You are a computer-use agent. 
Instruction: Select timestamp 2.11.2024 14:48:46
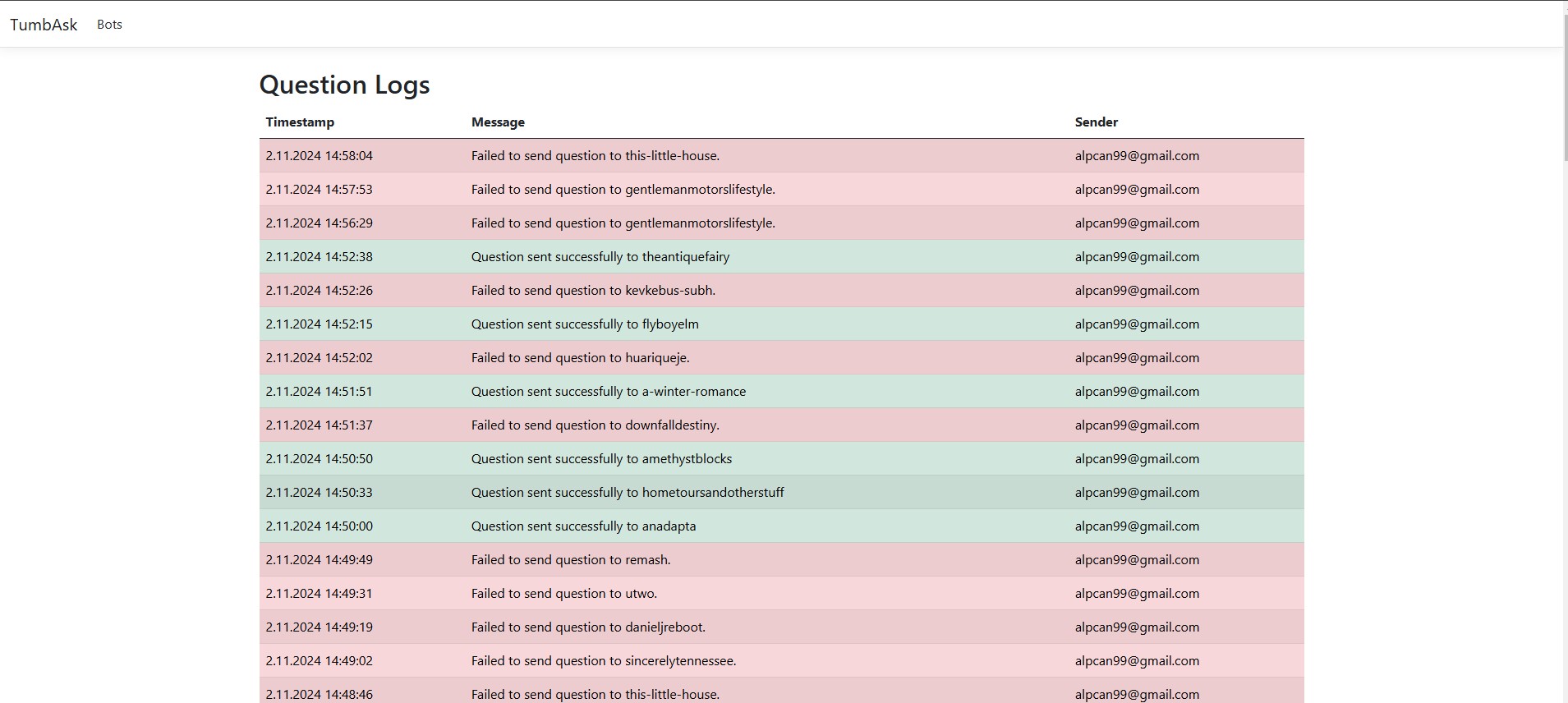319,695
